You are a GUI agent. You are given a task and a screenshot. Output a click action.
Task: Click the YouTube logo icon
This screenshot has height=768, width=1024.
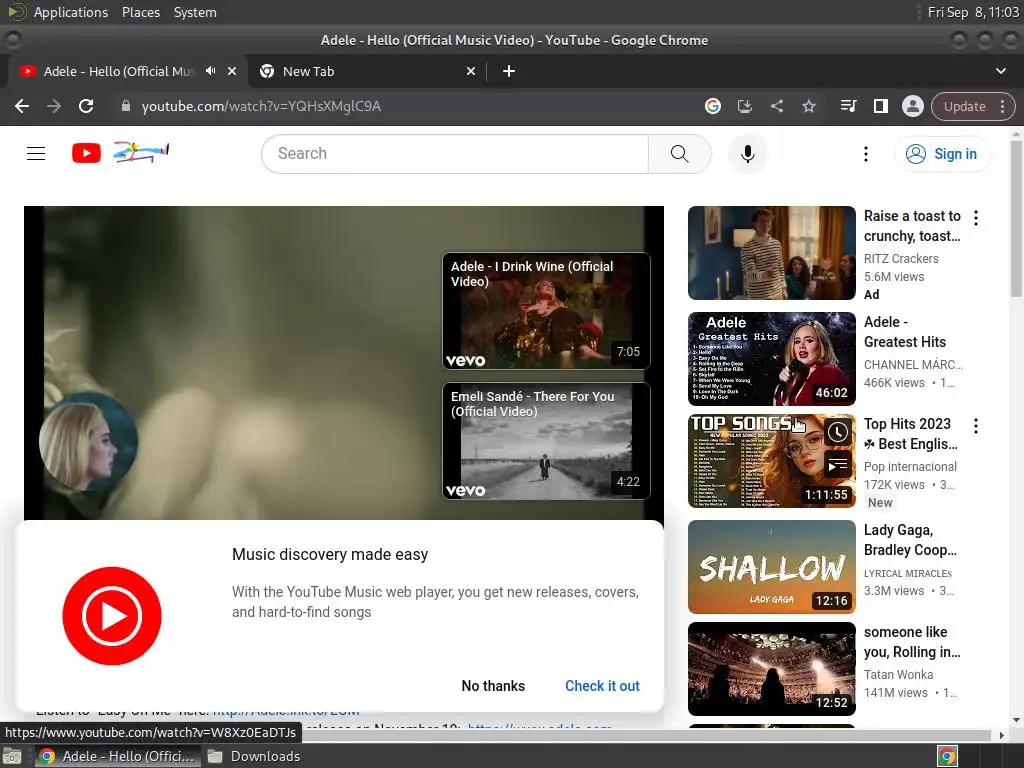coord(86,153)
